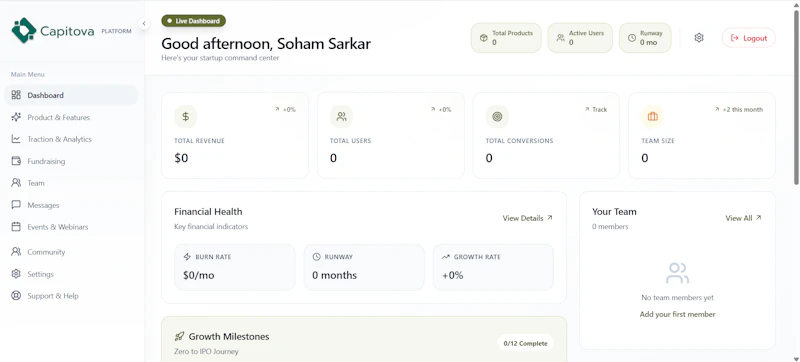The width and height of the screenshot is (800, 362).
Task: Click +2 this month on Team Size
Action: point(738,110)
